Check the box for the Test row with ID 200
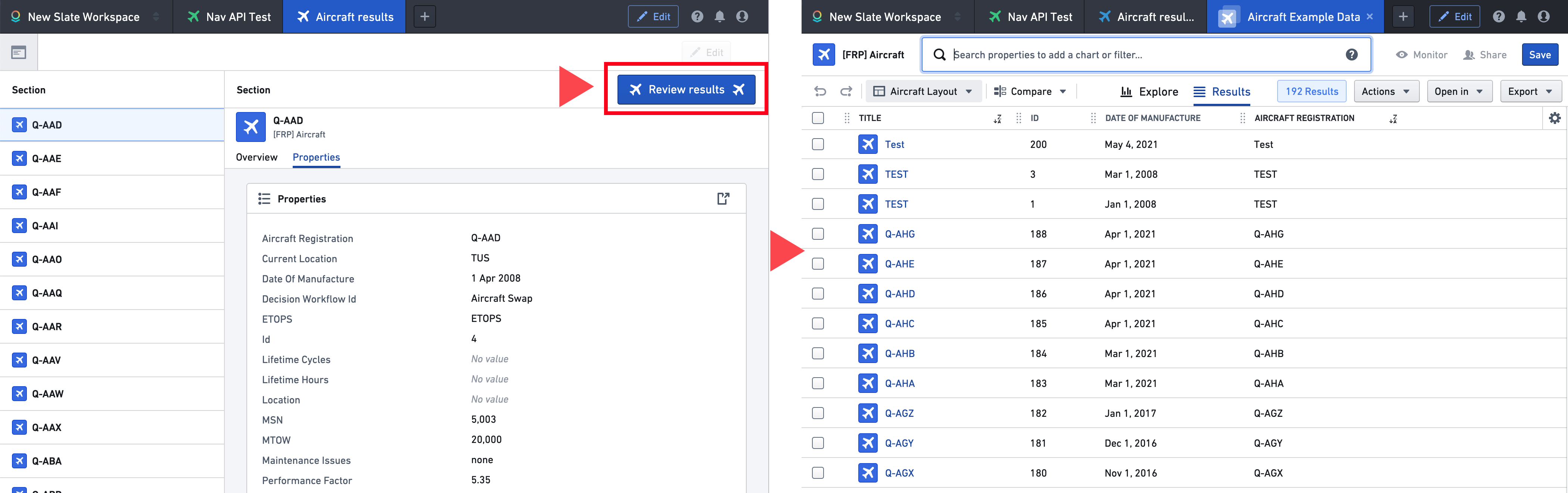The image size is (1568, 493). coord(818,144)
